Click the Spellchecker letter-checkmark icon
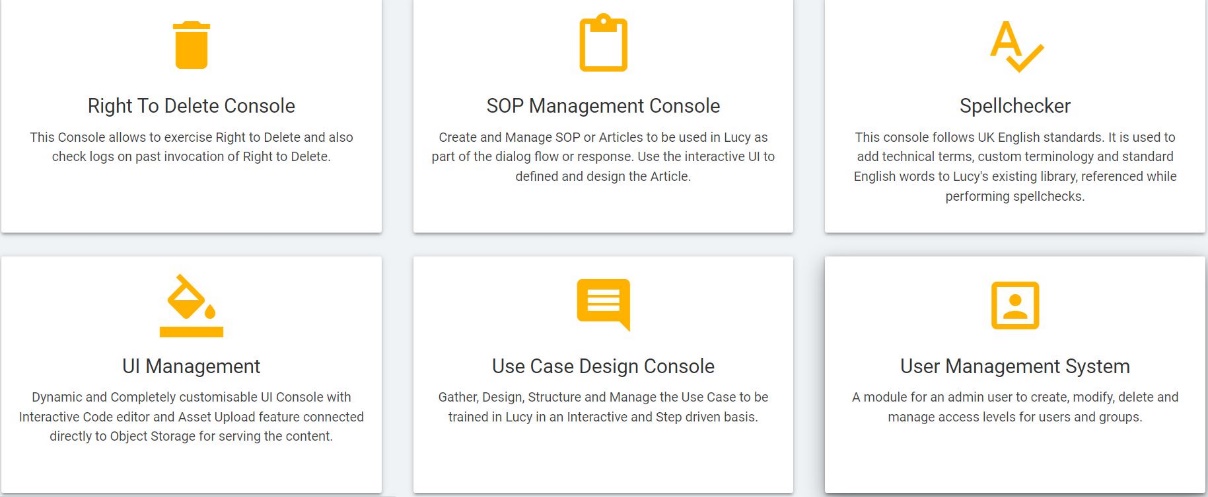Viewport: 1208px width, 497px height. 1015,45
